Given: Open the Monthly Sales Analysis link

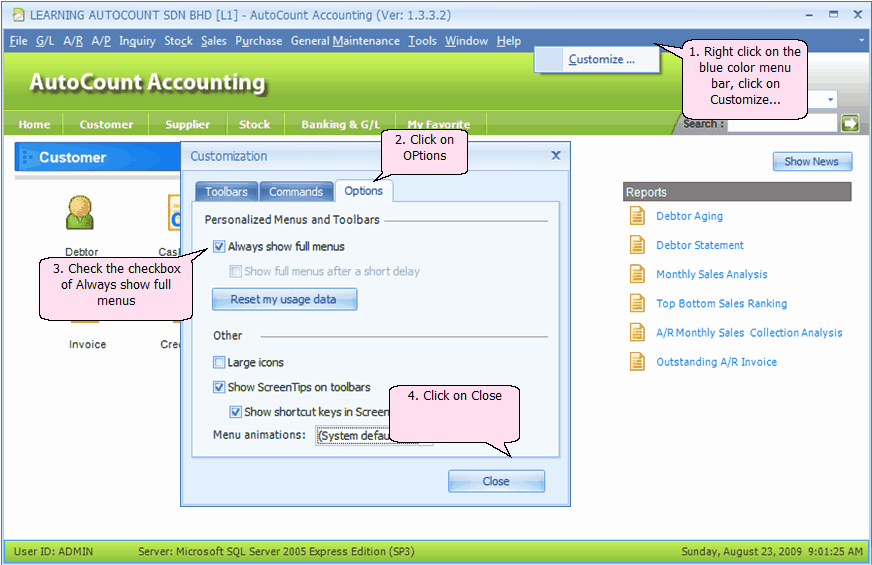Looking at the screenshot, I should (x=712, y=274).
